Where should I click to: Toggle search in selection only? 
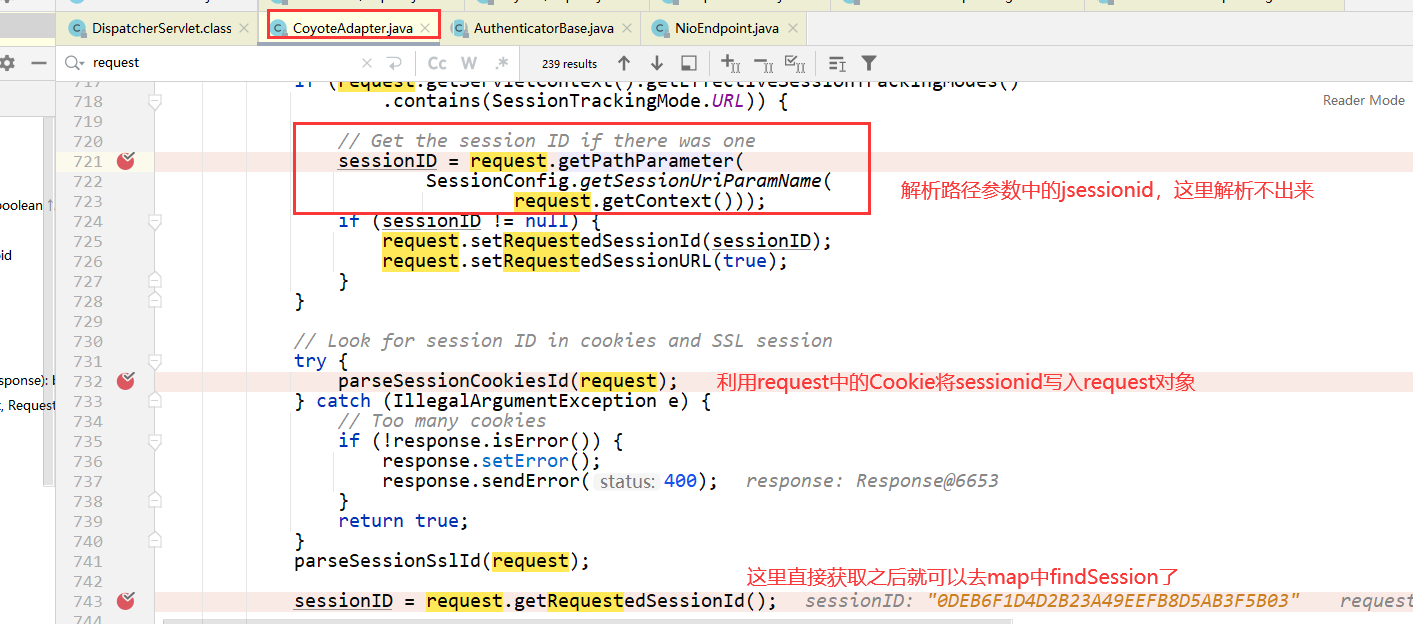coord(689,62)
